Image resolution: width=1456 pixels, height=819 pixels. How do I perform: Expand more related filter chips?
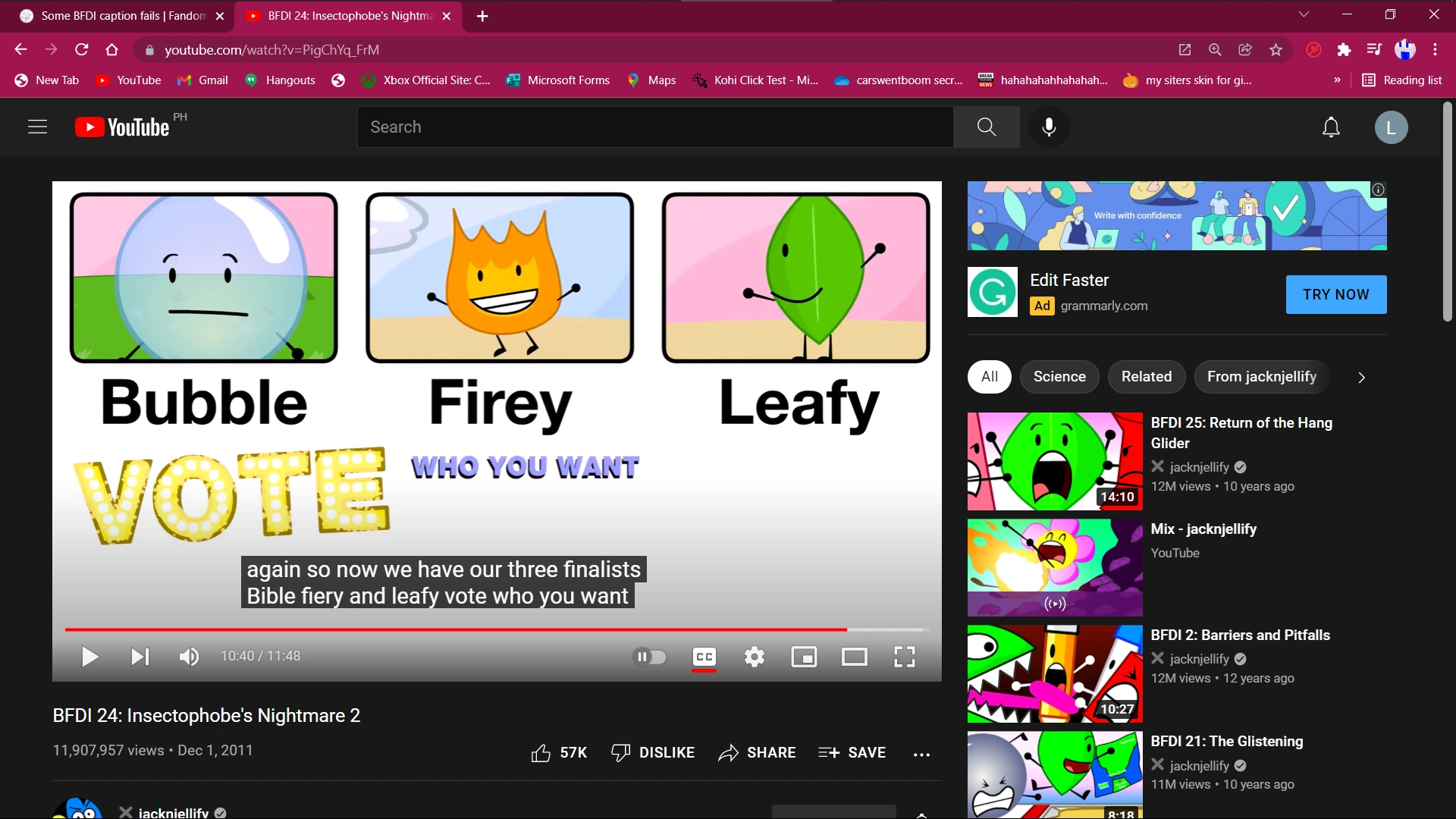click(x=1361, y=377)
